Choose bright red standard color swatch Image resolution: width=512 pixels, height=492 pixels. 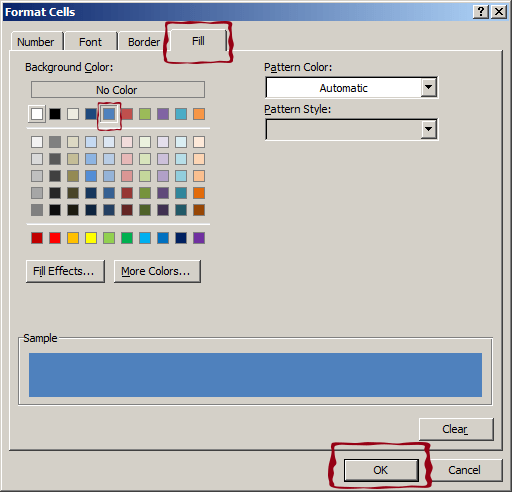(x=55, y=238)
